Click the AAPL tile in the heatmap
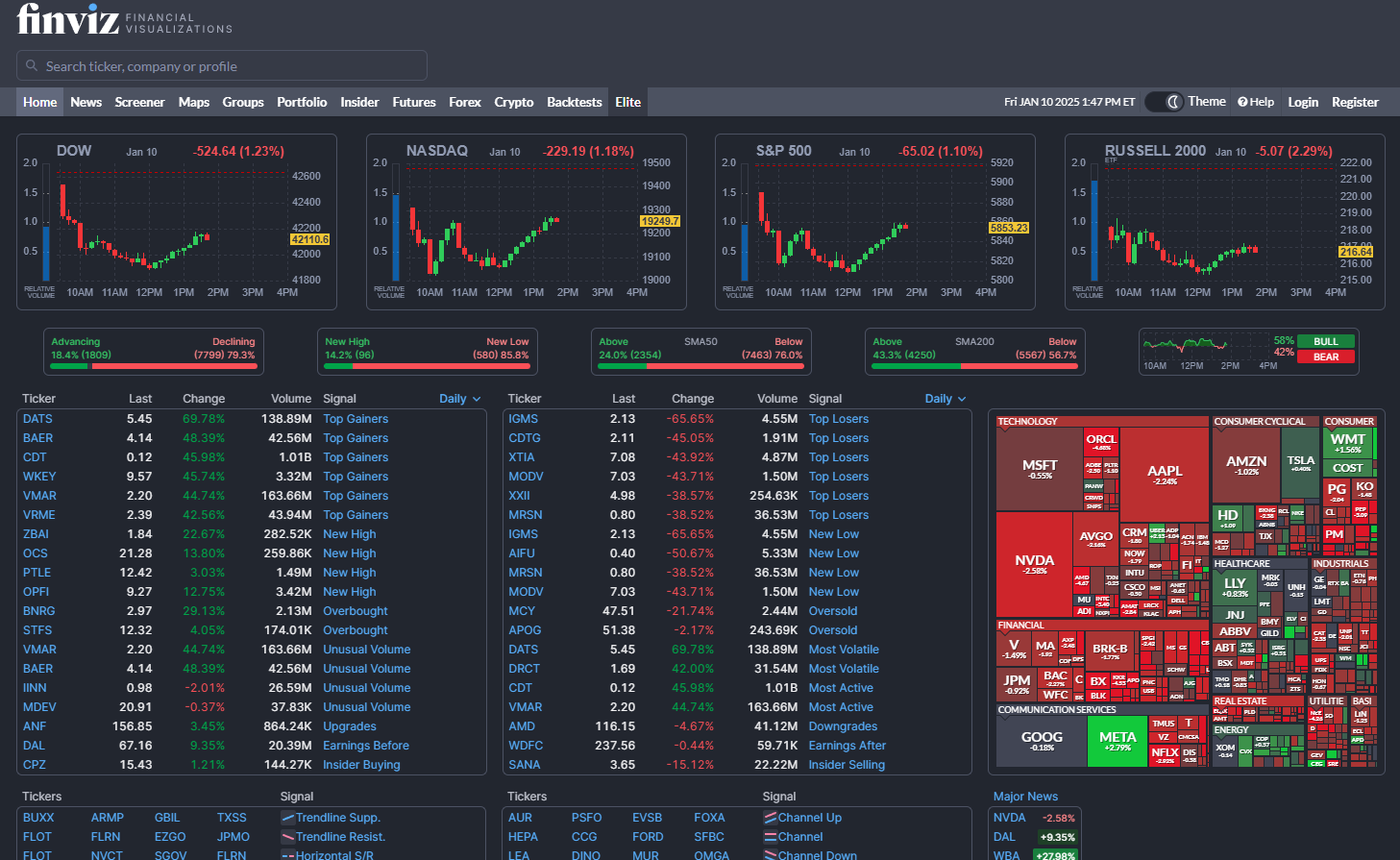Image resolution: width=1400 pixels, height=860 pixels. [x=1165, y=475]
